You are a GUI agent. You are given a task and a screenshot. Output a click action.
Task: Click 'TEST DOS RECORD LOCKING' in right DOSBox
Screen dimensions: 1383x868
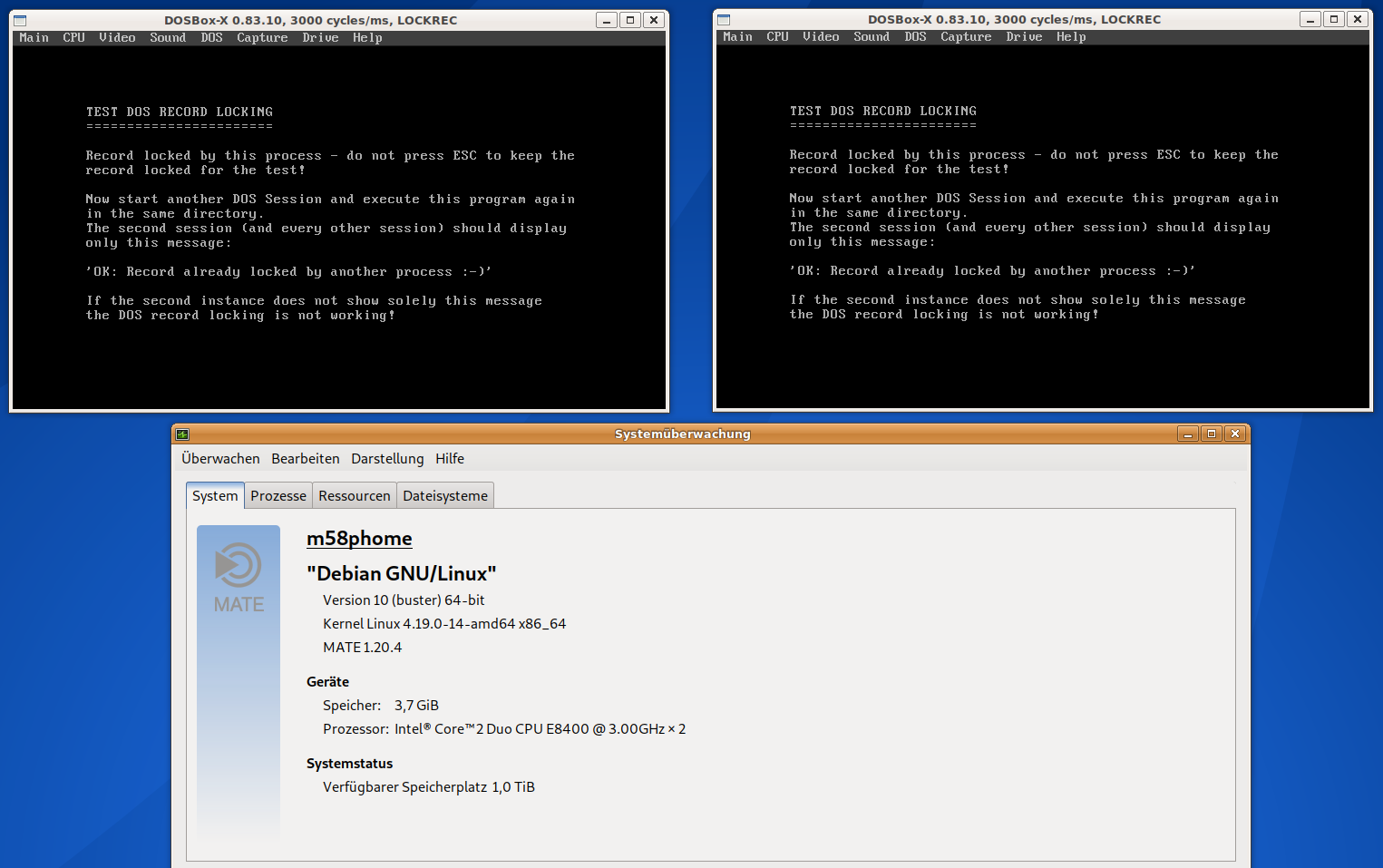[883, 112]
